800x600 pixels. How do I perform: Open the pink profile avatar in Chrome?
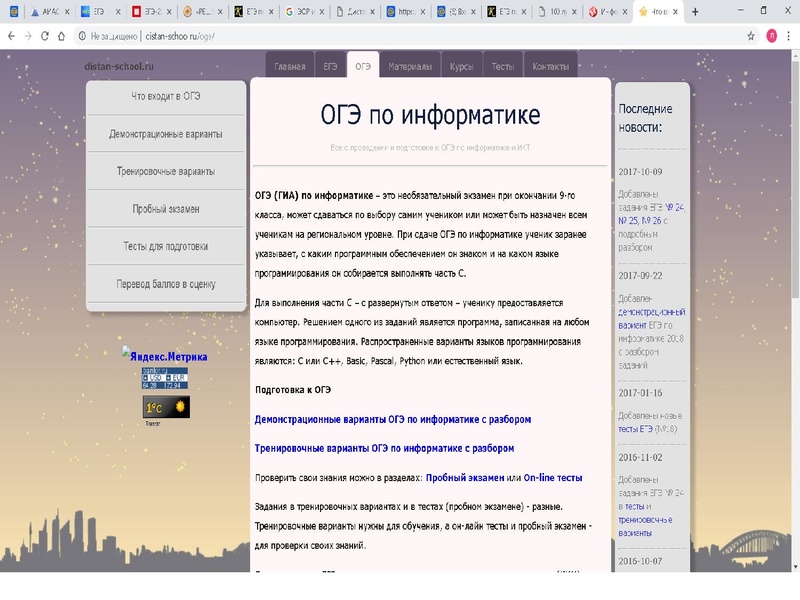[x=771, y=33]
